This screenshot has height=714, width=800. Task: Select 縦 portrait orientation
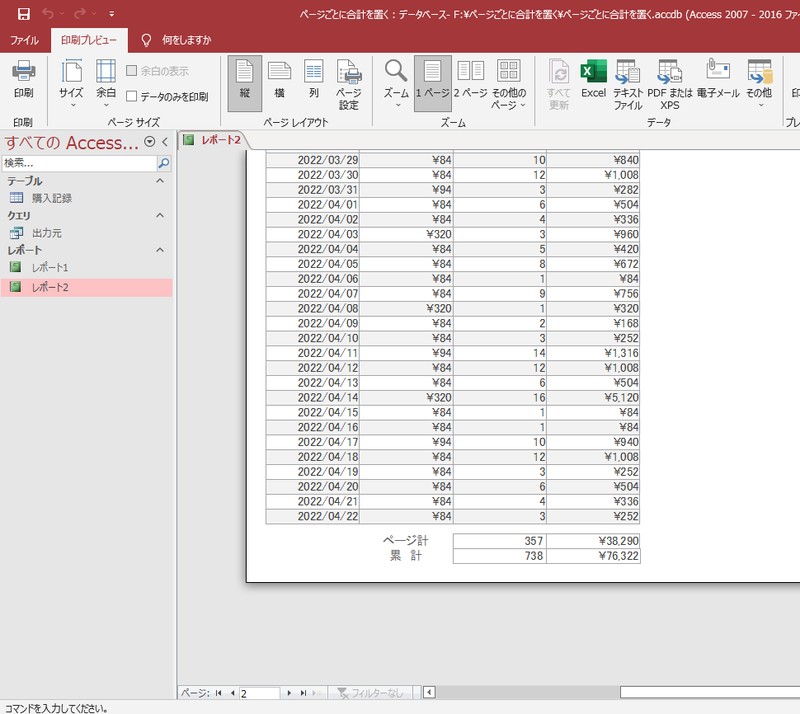[x=245, y=83]
